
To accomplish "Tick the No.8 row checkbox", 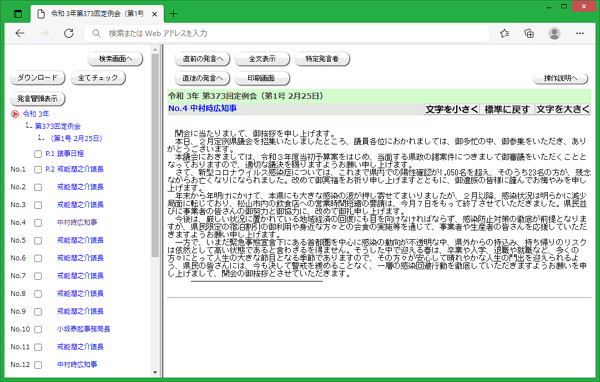I will pos(38,294).
